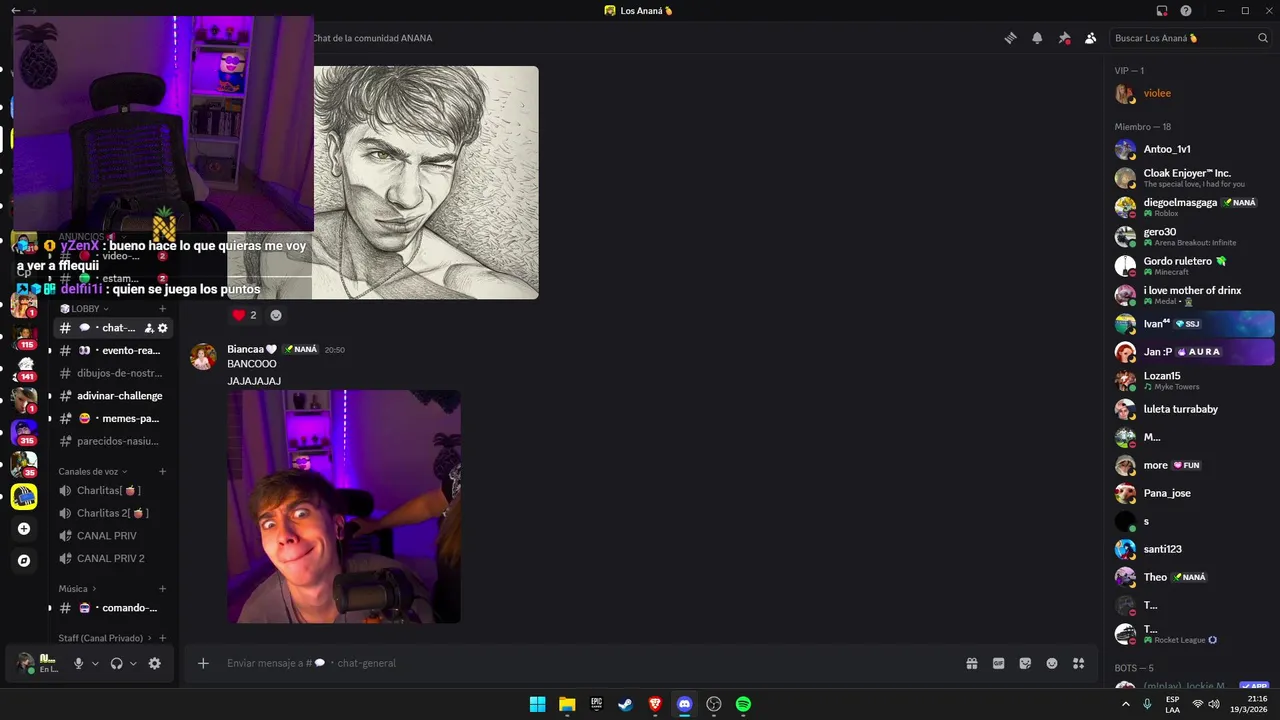Open Epic Games Launcher in taskbar
The image size is (1280, 720).
(596, 704)
